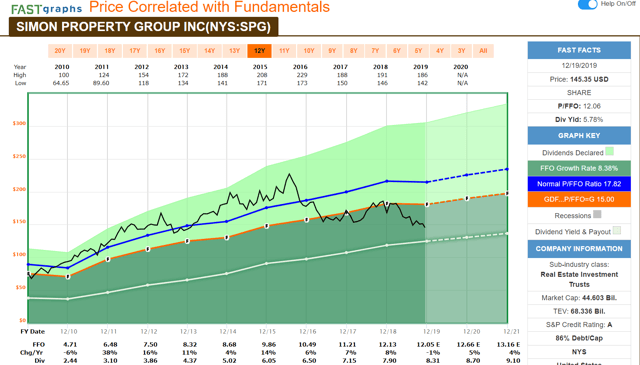Click the $300 y-axis label
This screenshot has width=640, height=365.
click(19, 123)
